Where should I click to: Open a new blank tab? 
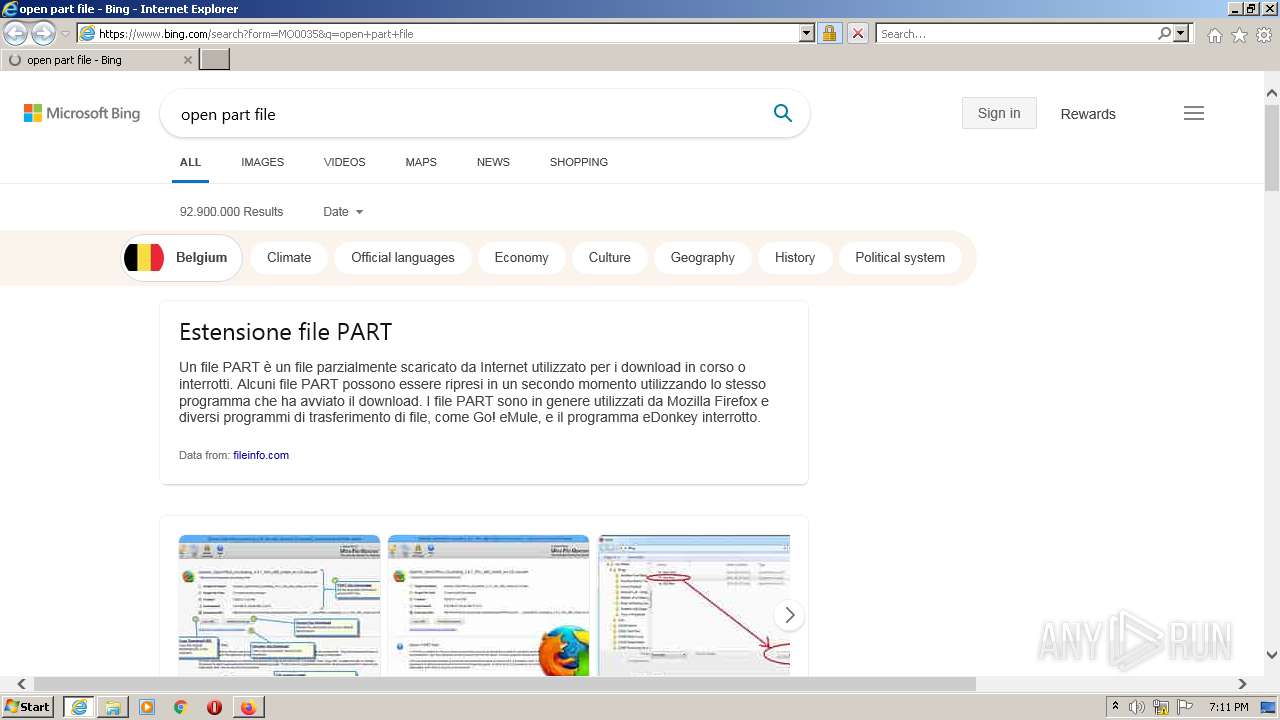215,60
